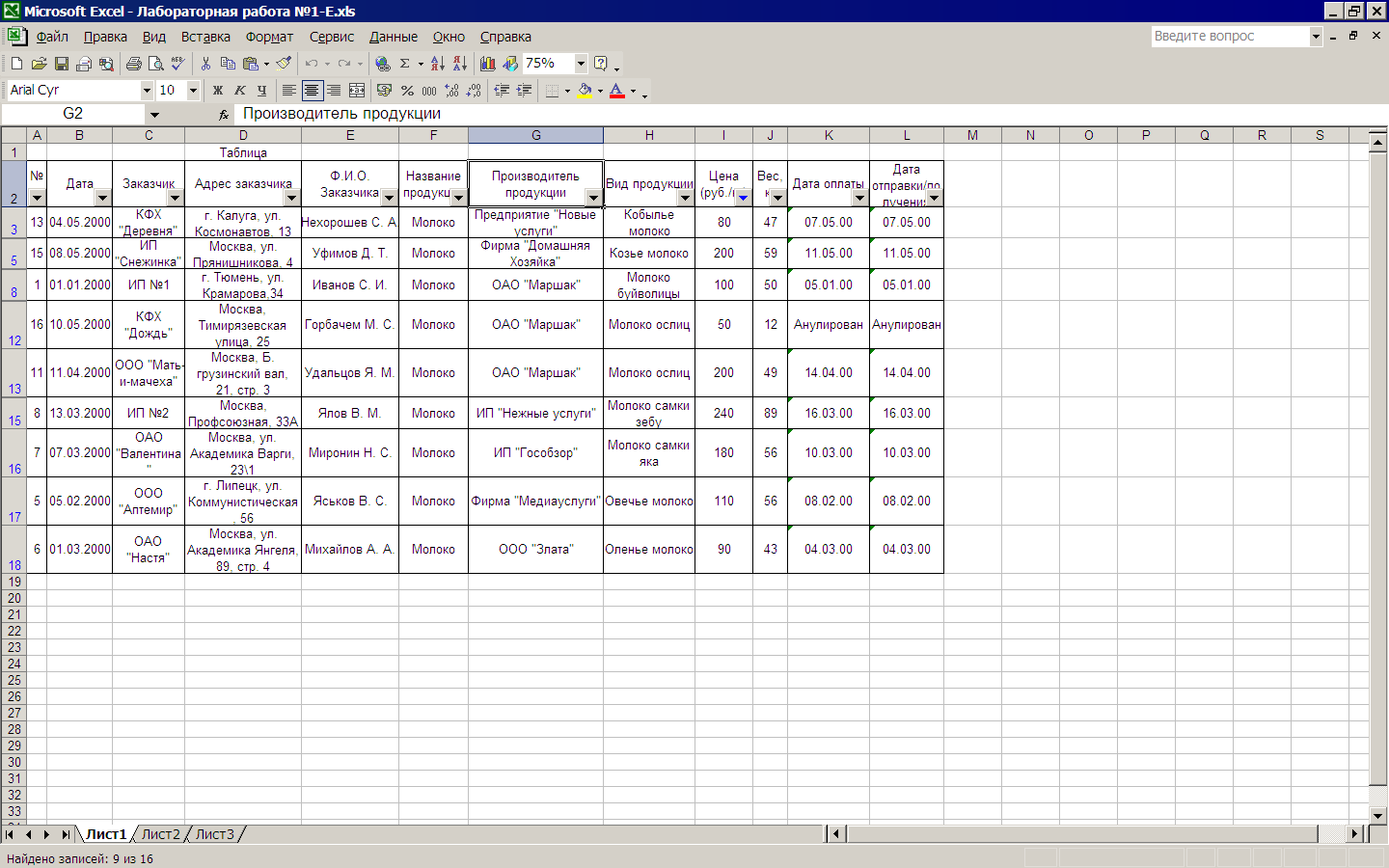The width and height of the screenshot is (1389, 868).
Task: Decrease decimal places
Action: [x=474, y=91]
